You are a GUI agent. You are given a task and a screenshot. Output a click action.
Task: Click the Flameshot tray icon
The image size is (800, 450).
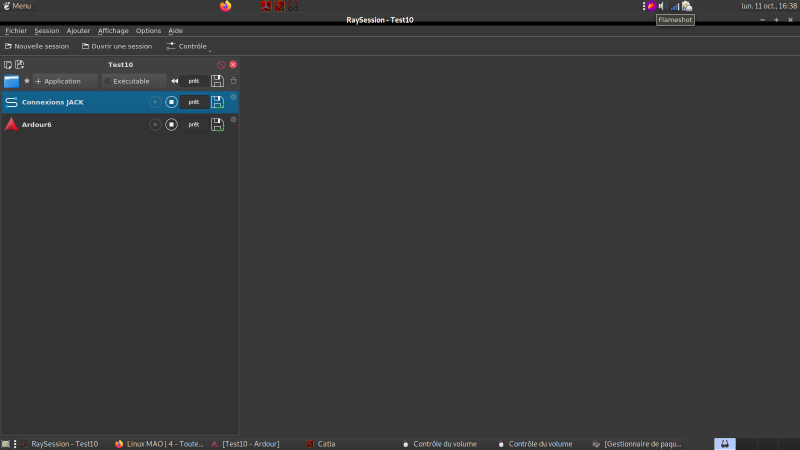click(x=652, y=6)
